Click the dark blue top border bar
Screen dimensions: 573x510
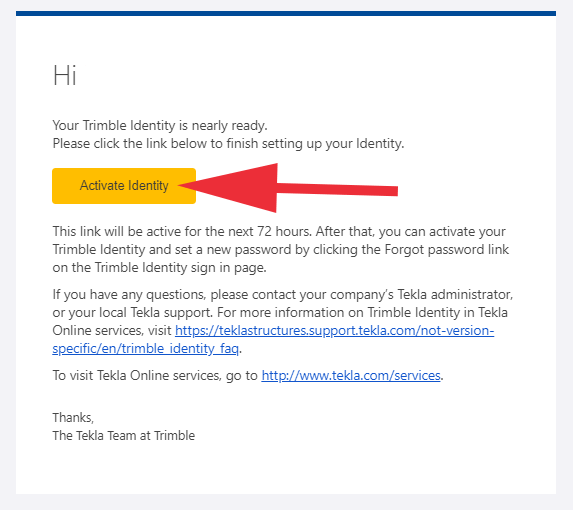click(x=286, y=14)
